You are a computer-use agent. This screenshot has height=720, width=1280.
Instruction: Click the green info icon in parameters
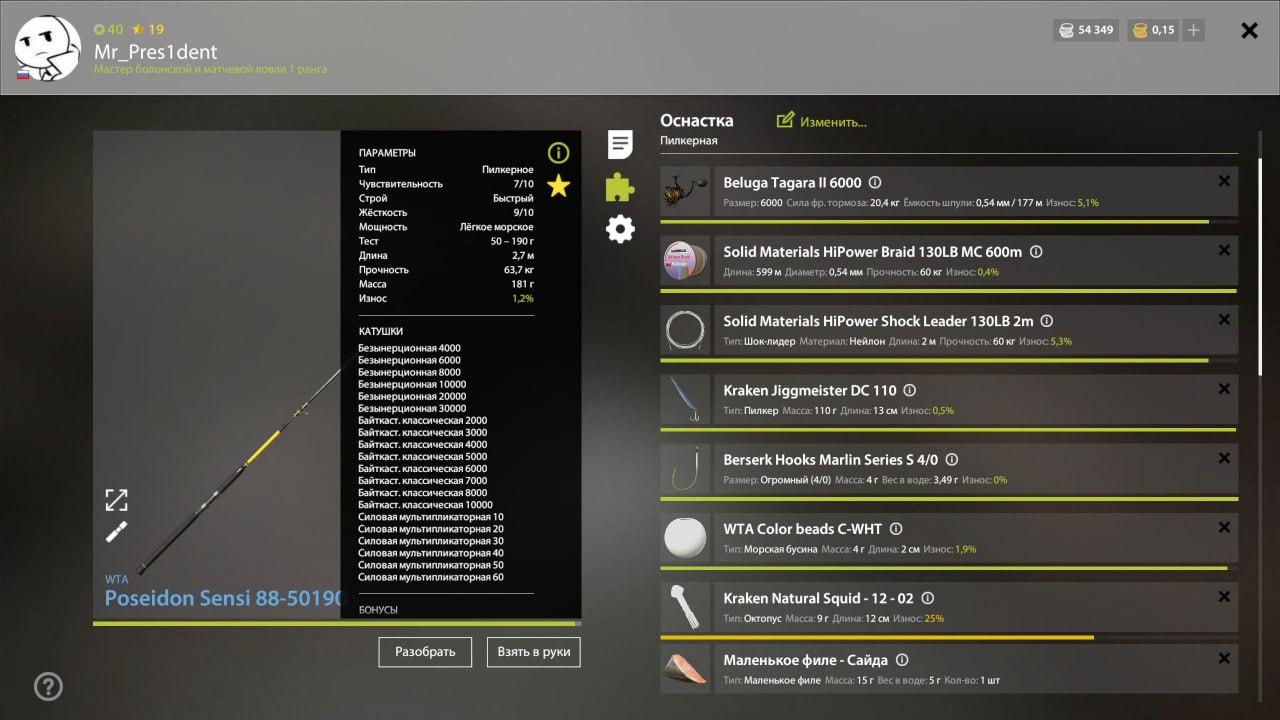tap(558, 153)
